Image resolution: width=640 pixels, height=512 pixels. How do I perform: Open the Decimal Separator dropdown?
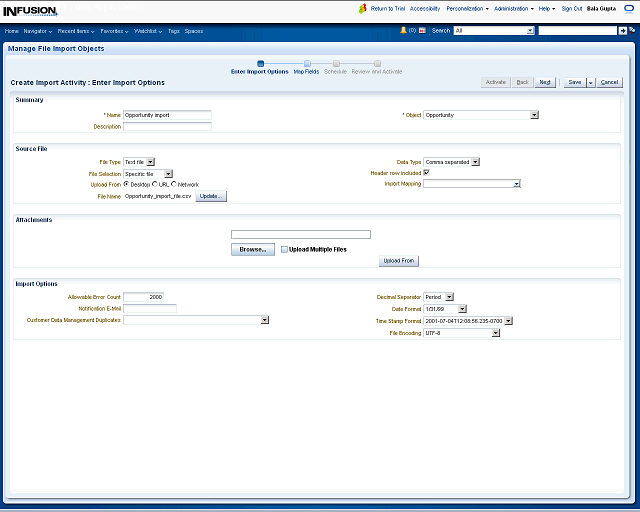[x=449, y=297]
